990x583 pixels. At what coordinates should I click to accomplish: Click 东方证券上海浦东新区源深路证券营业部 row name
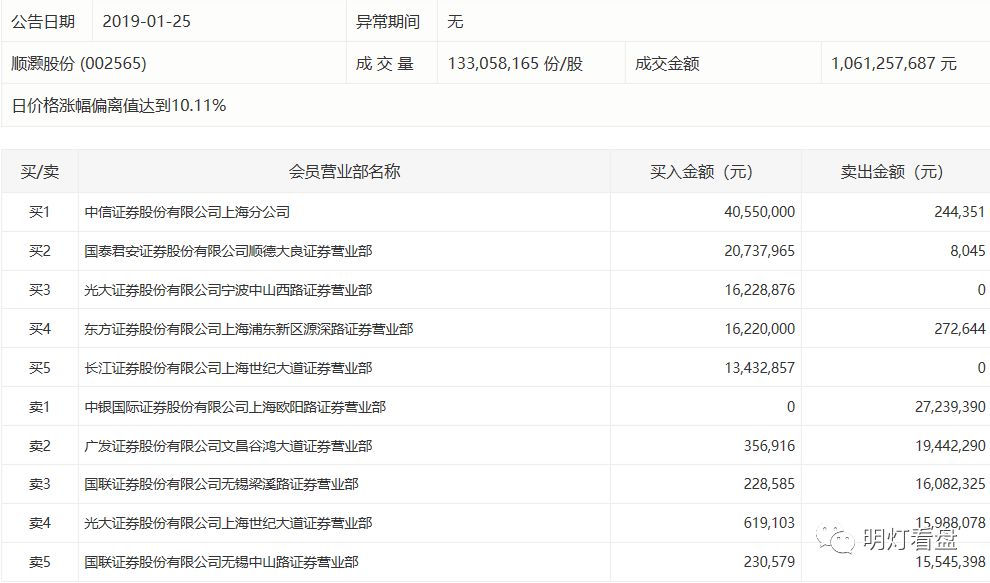click(x=249, y=329)
